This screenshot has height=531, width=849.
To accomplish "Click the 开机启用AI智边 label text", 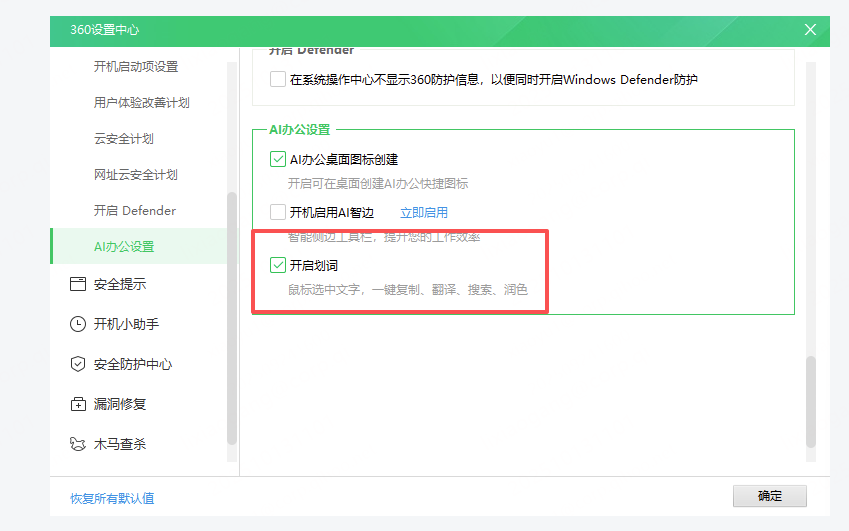I will [x=332, y=213].
